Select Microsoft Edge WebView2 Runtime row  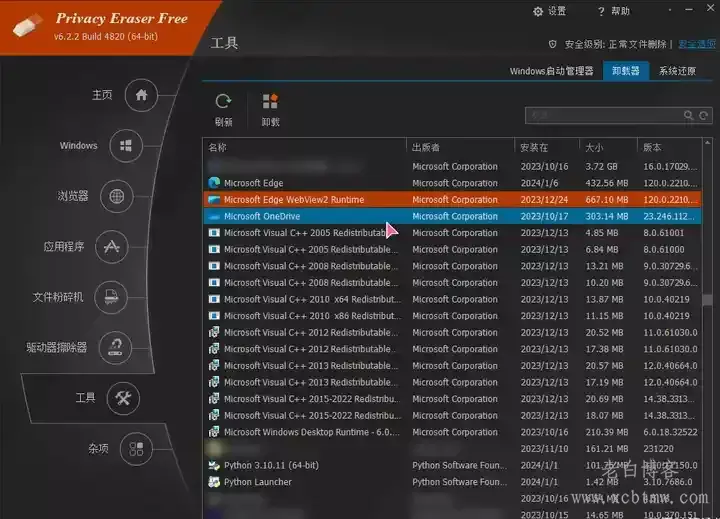pyautogui.click(x=452, y=200)
